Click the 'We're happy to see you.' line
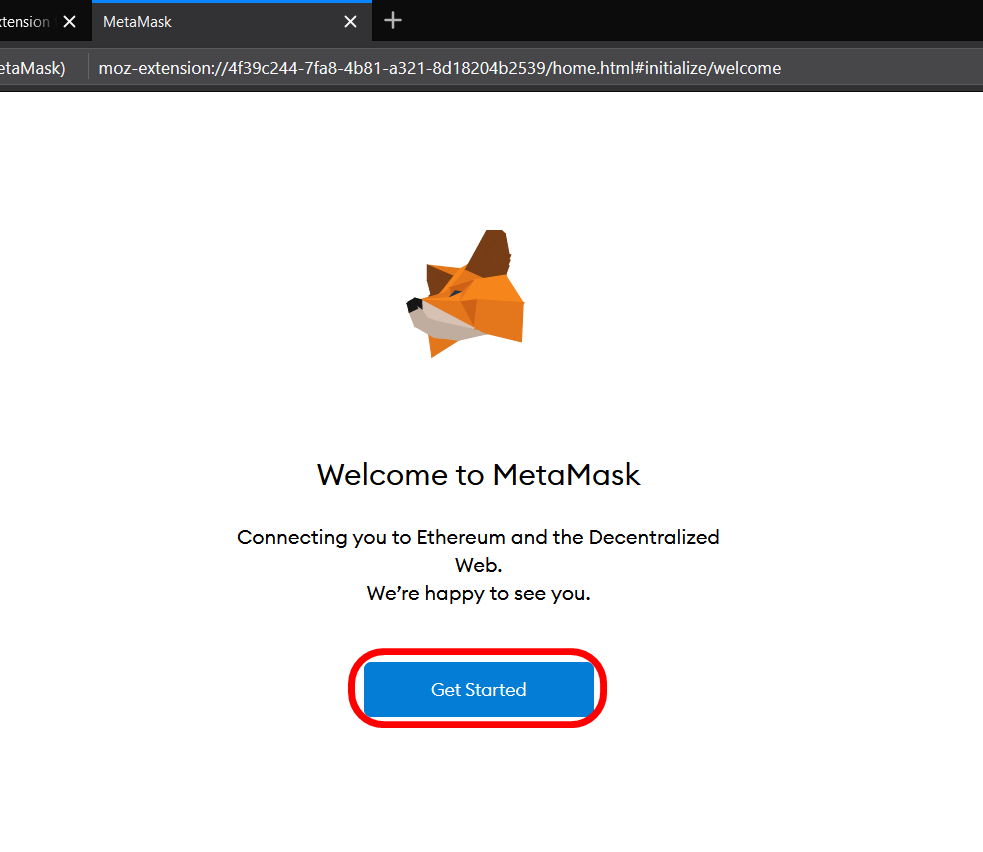This screenshot has width=983, height=852. (478, 593)
